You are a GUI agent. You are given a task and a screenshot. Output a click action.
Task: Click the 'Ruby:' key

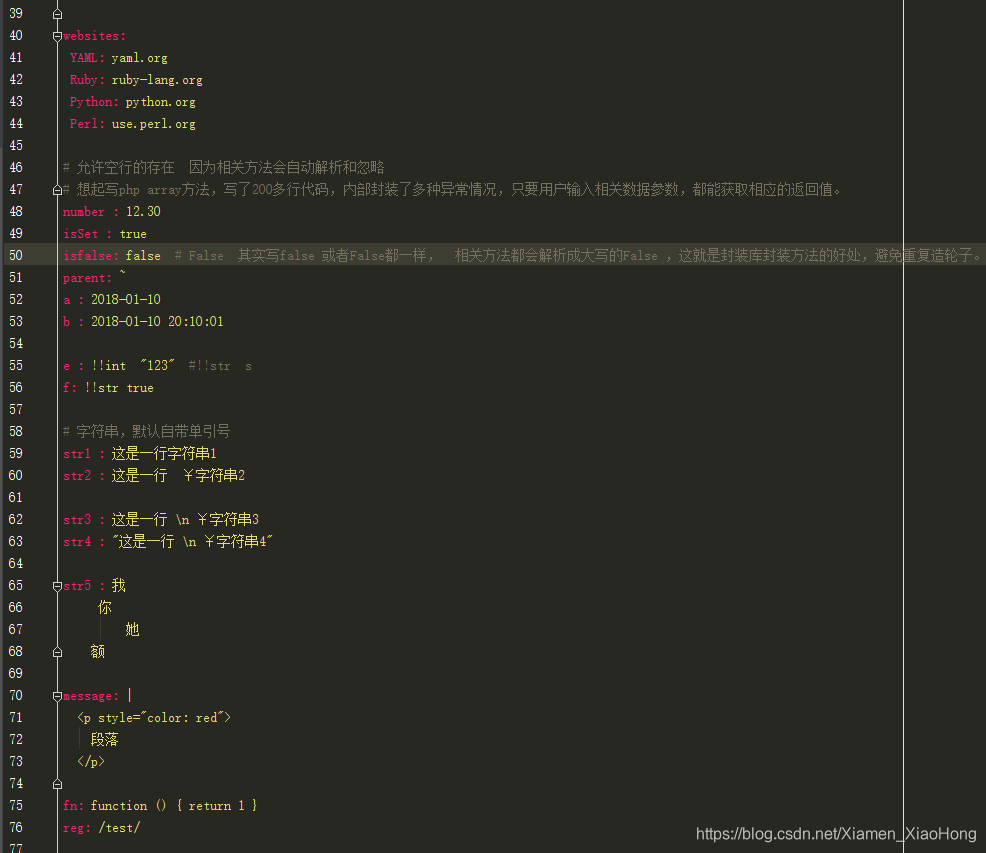point(87,80)
